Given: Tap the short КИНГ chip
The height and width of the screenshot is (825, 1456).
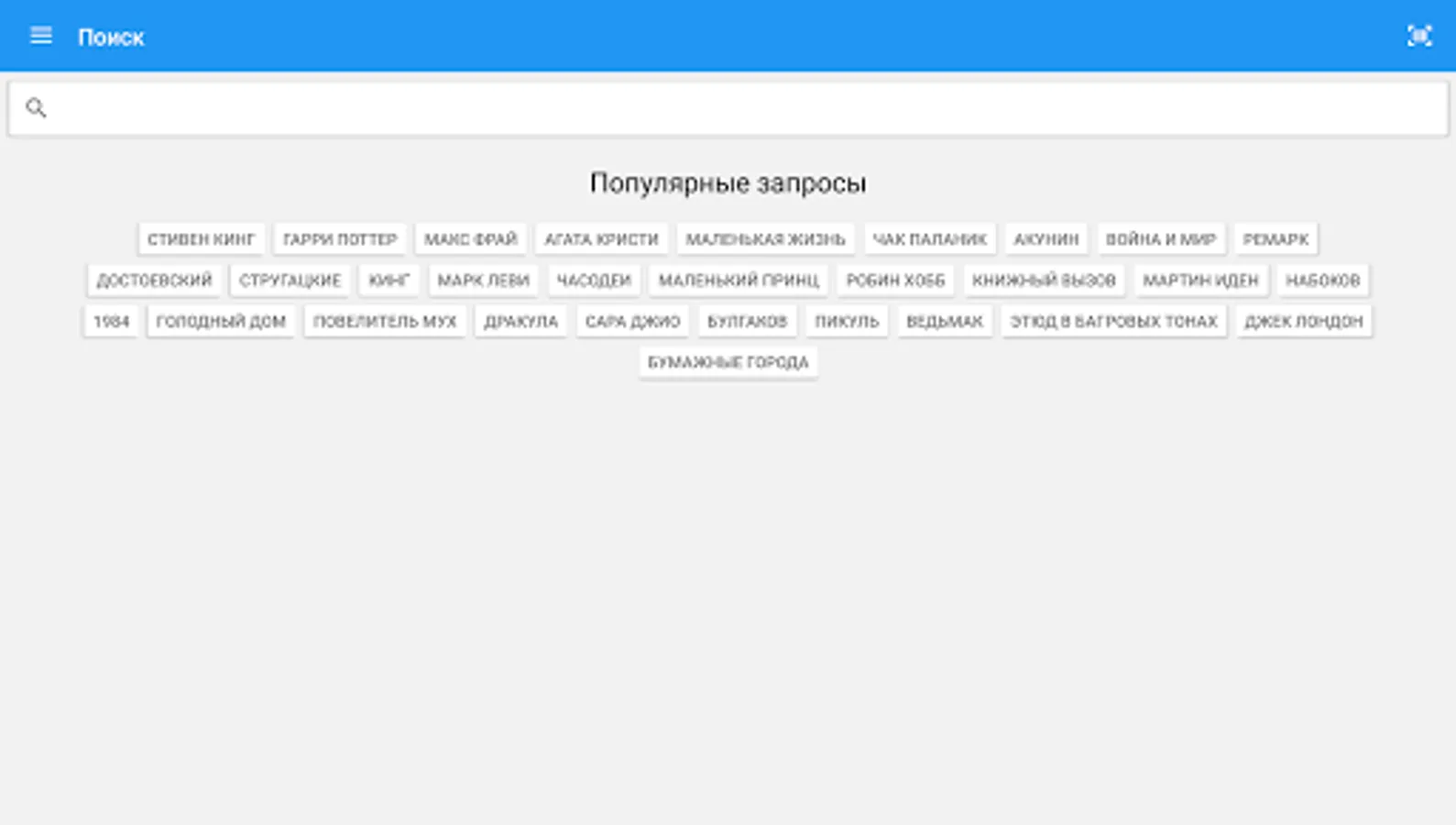Looking at the screenshot, I should (x=389, y=280).
